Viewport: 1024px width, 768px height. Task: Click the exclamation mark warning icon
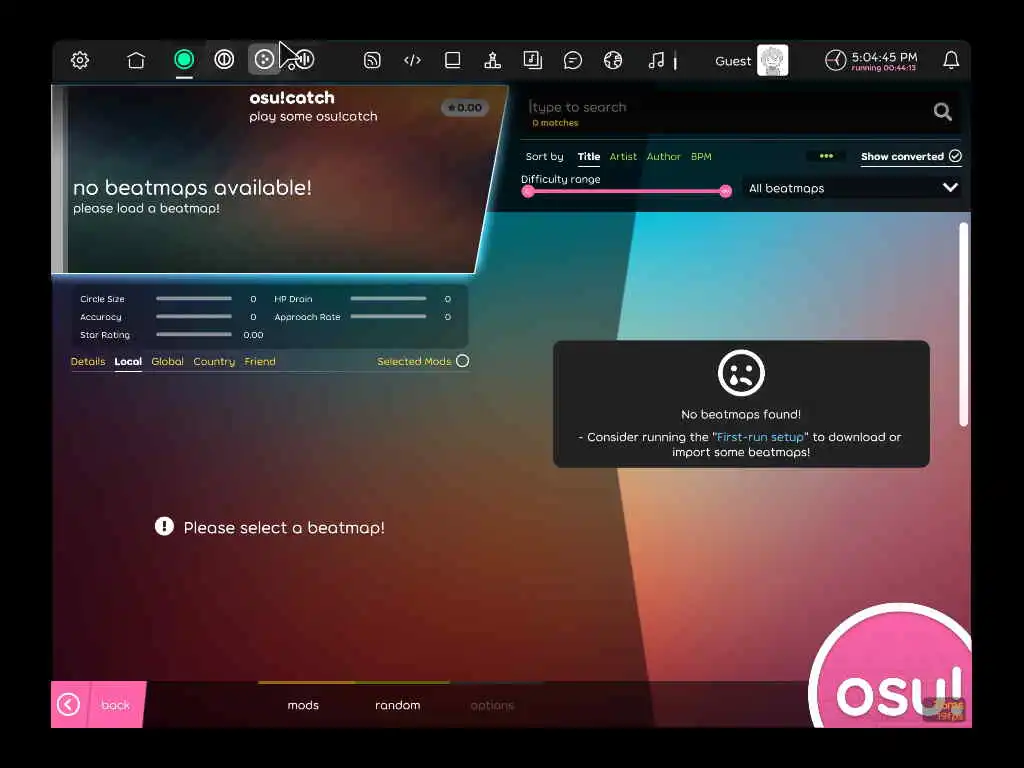point(164,526)
